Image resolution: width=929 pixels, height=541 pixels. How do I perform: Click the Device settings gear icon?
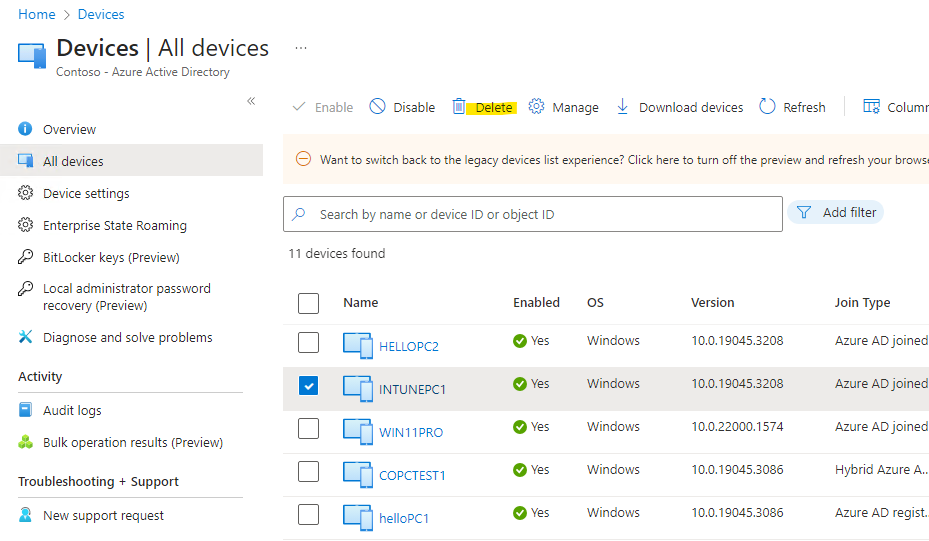(25, 193)
